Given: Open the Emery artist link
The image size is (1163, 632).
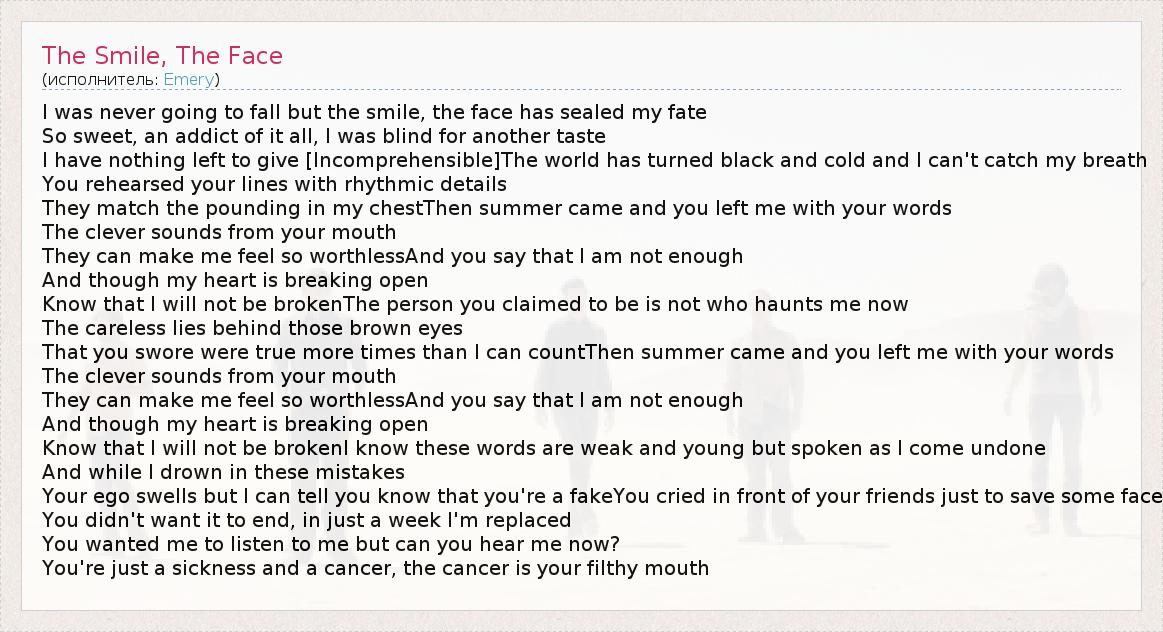Looking at the screenshot, I should [x=188, y=80].
